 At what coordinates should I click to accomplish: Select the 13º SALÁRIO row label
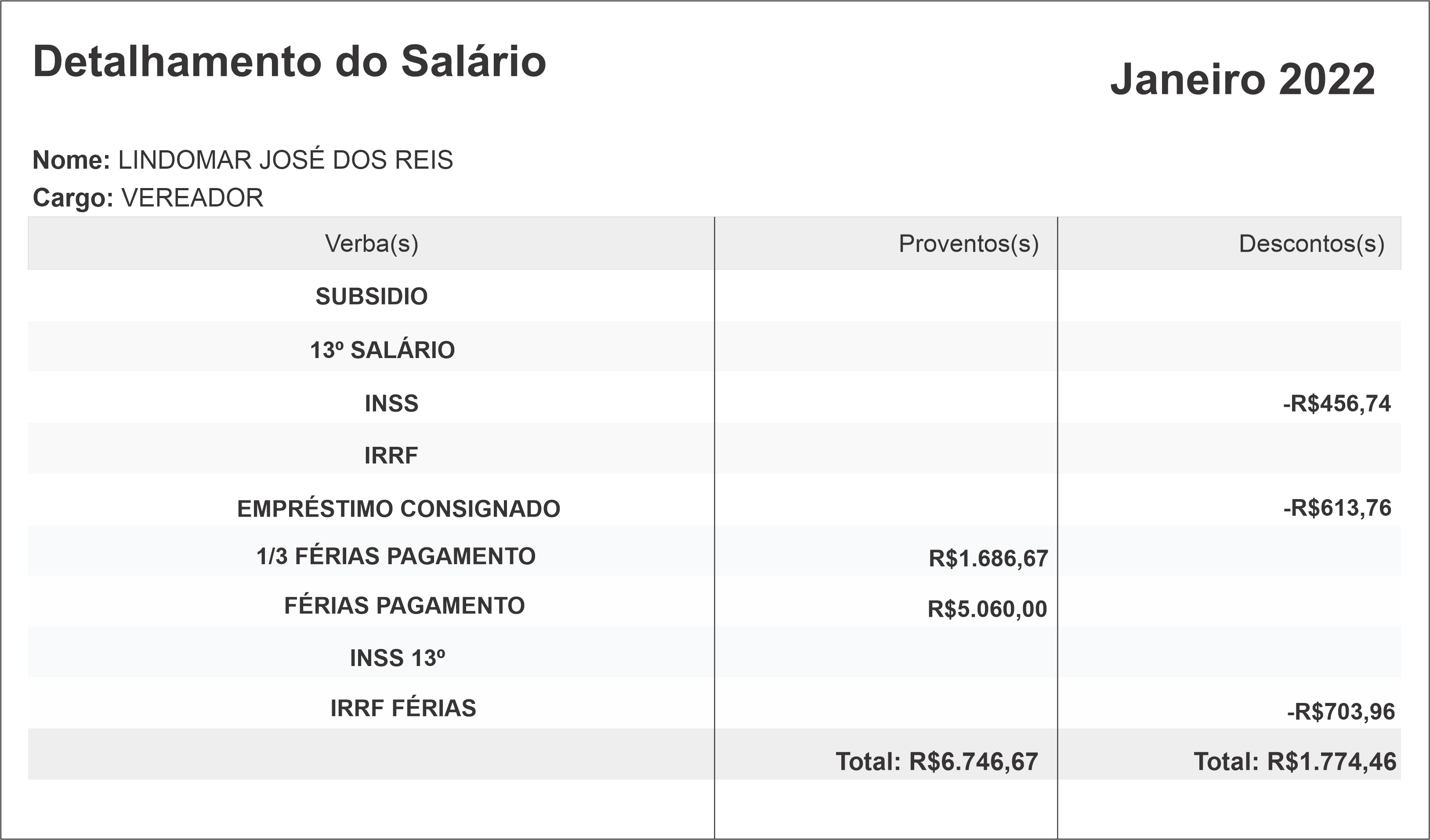[383, 350]
